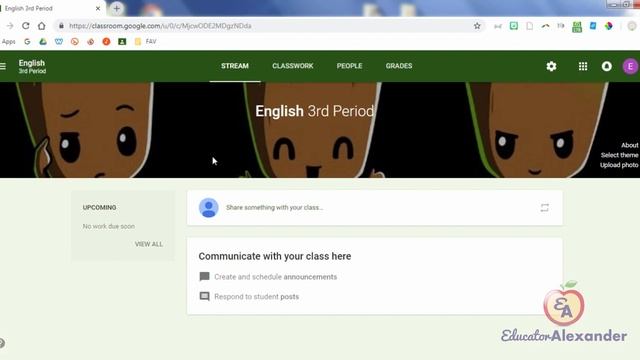640x360 pixels.
Task: Click 'No work due soon' text
Action: pos(109,226)
